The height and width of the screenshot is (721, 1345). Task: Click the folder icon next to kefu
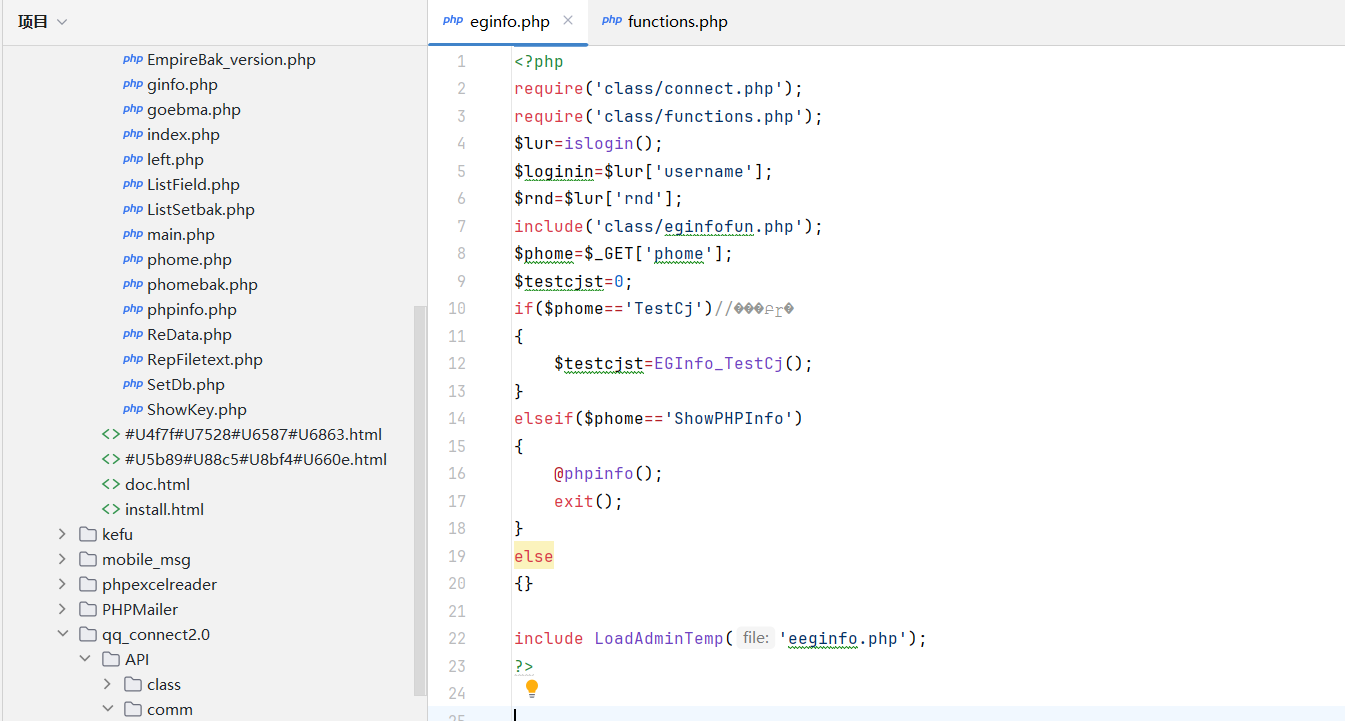88,535
